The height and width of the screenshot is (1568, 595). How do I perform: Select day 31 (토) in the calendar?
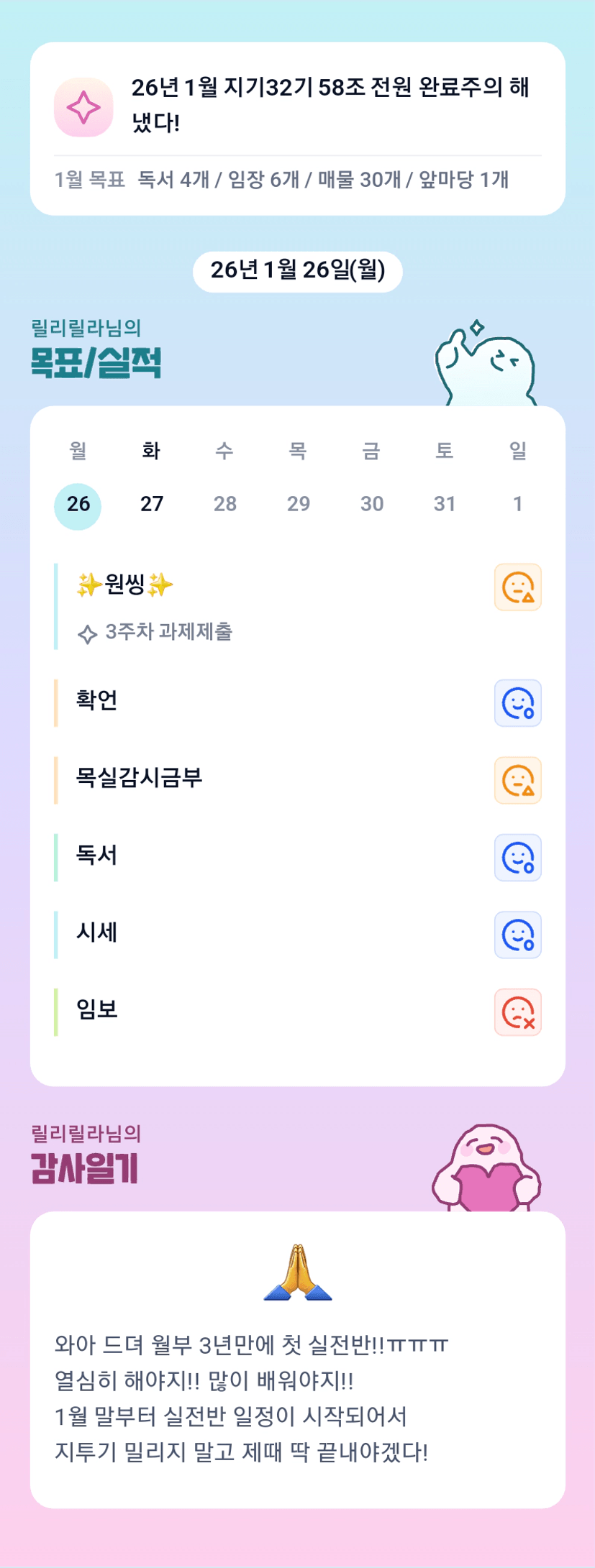[x=444, y=504]
